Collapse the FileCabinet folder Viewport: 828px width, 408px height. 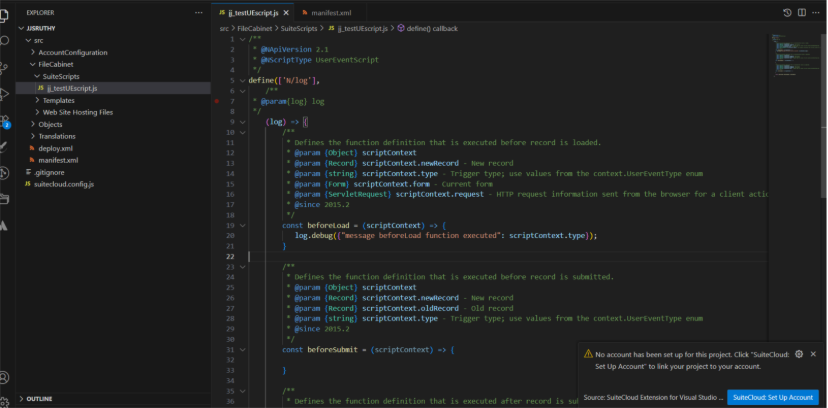[x=58, y=64]
